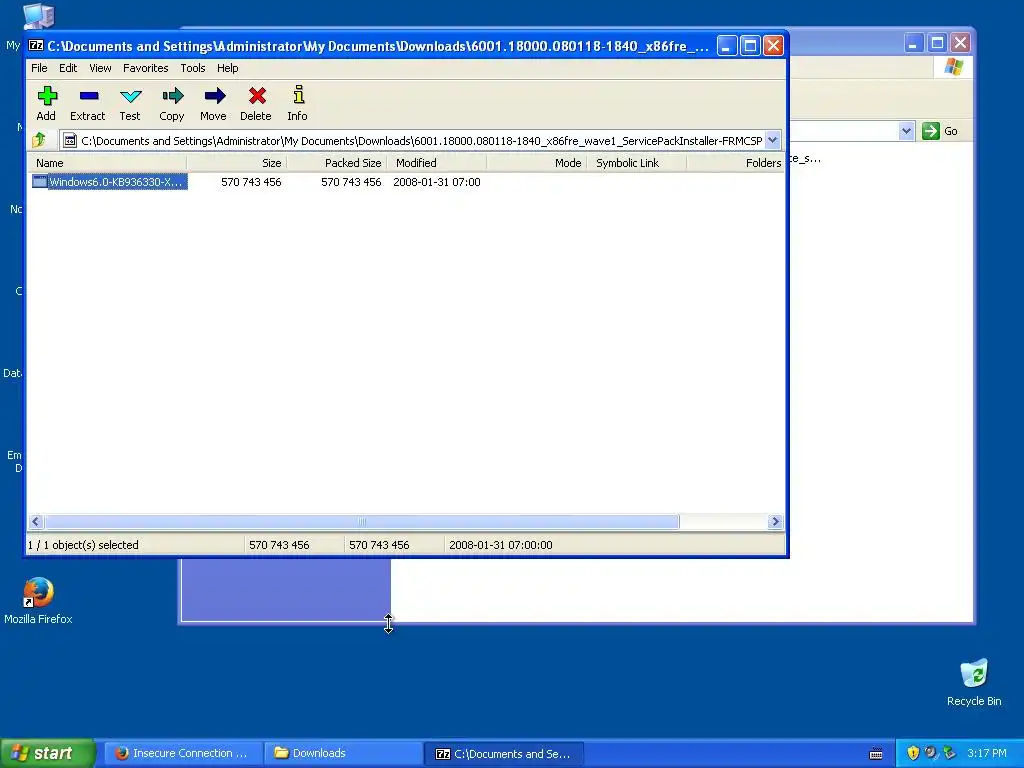
Task: Close the Explorer window behind
Action: [x=960, y=43]
